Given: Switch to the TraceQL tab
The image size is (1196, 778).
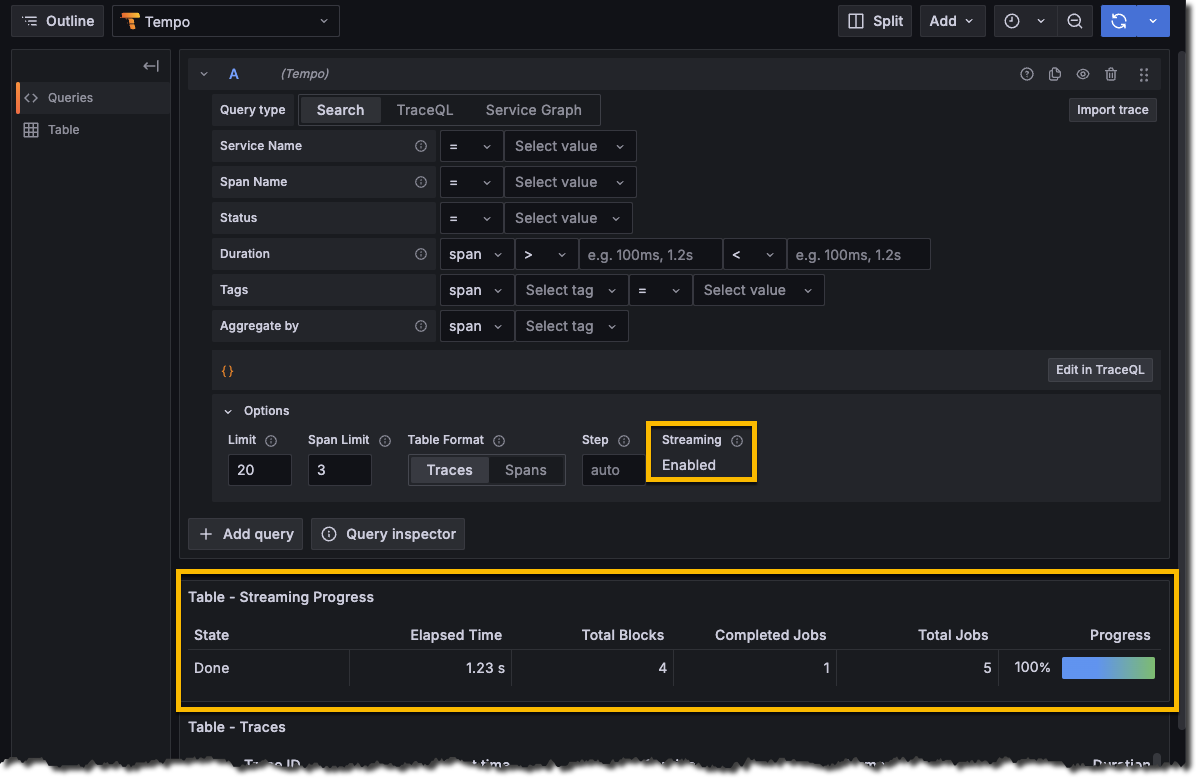Looking at the screenshot, I should click(x=424, y=110).
